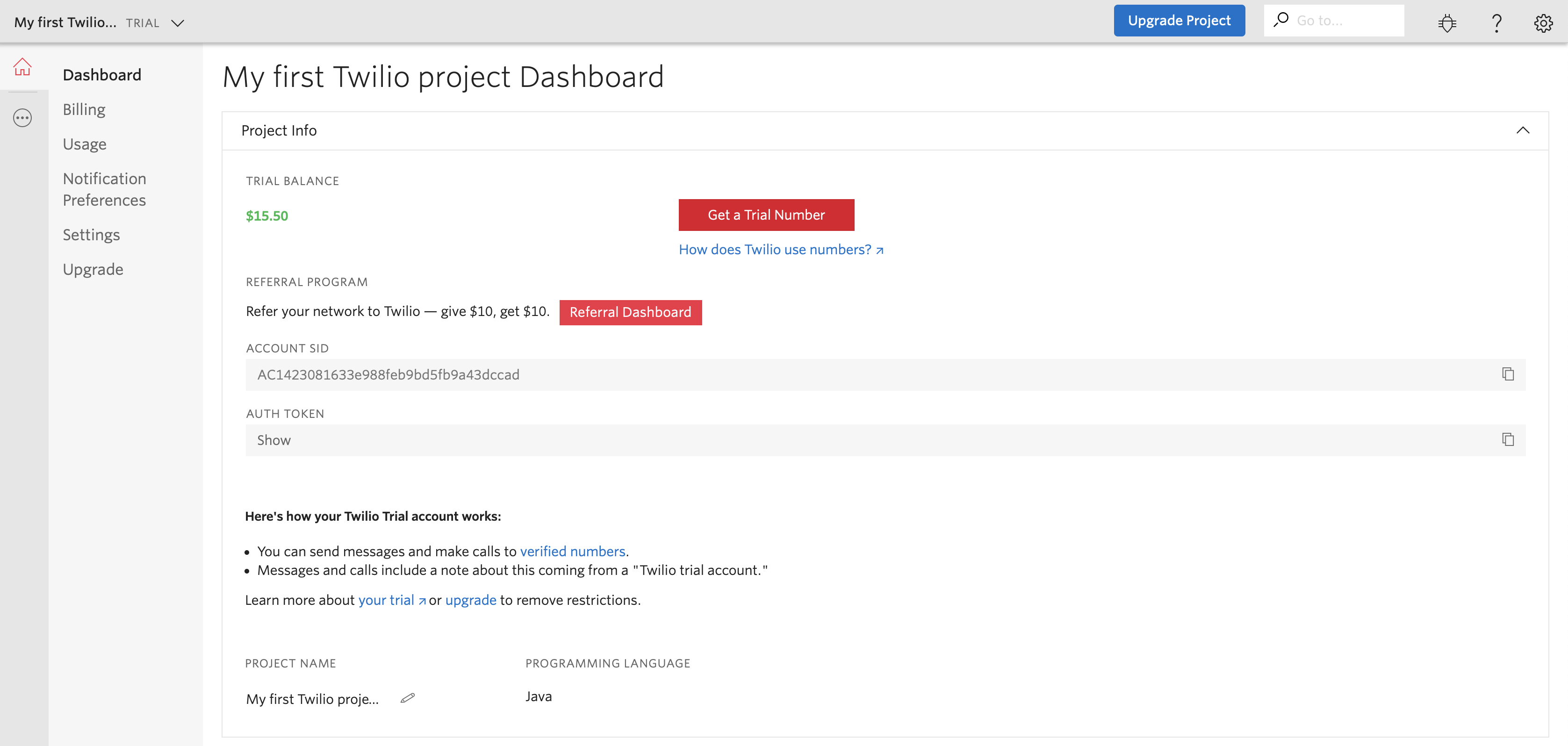Follow How does Twilio use numbers link

point(781,250)
